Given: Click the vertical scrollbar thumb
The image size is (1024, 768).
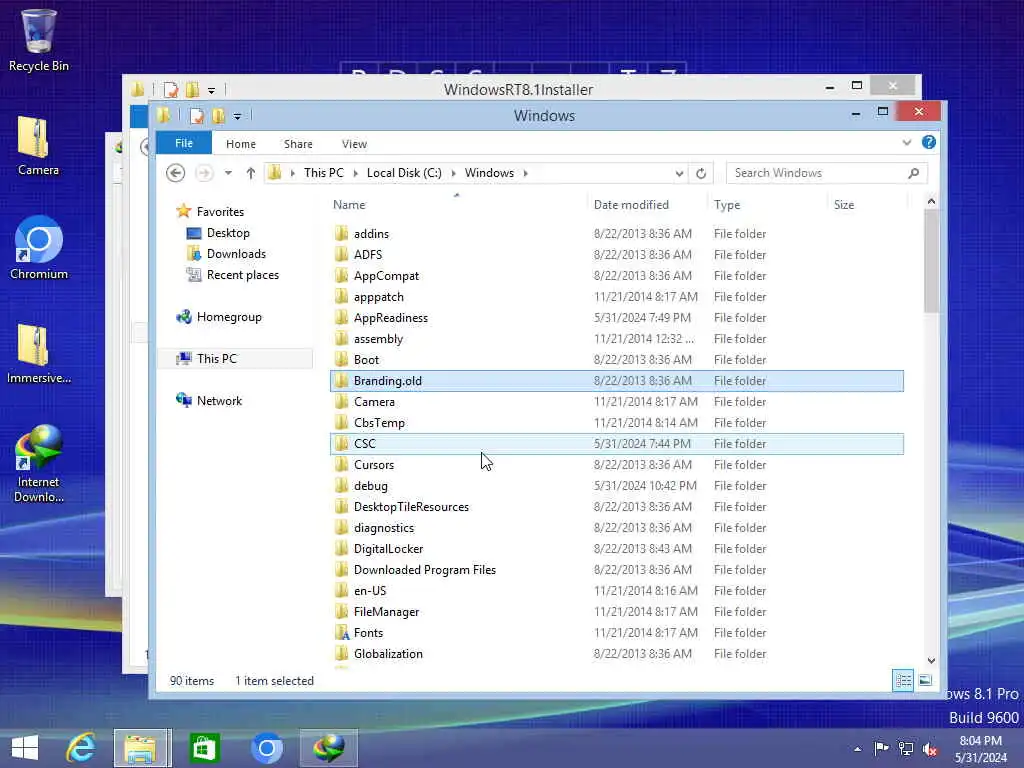Looking at the screenshot, I should 931,261.
